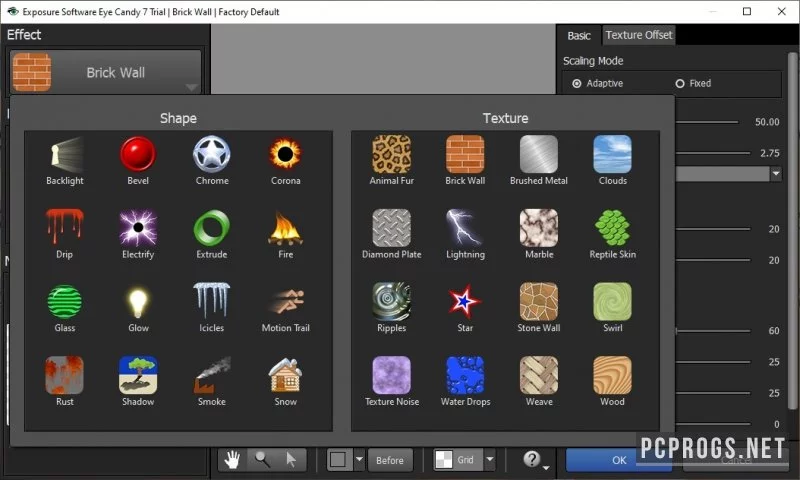Expand the Grid options dropdown arrow
The height and width of the screenshot is (480, 800).
(x=490, y=459)
